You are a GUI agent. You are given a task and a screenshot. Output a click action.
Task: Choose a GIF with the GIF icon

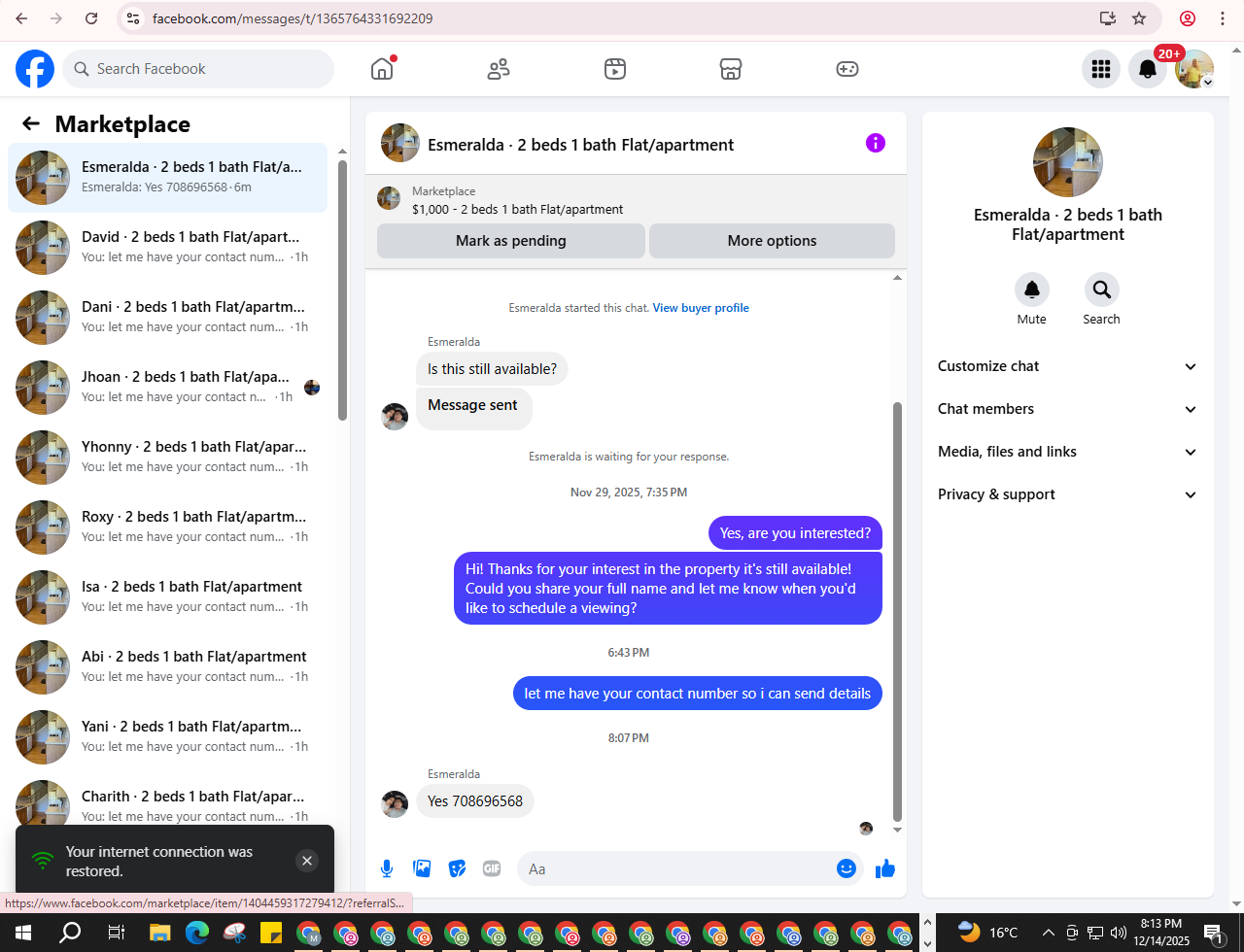pos(492,868)
